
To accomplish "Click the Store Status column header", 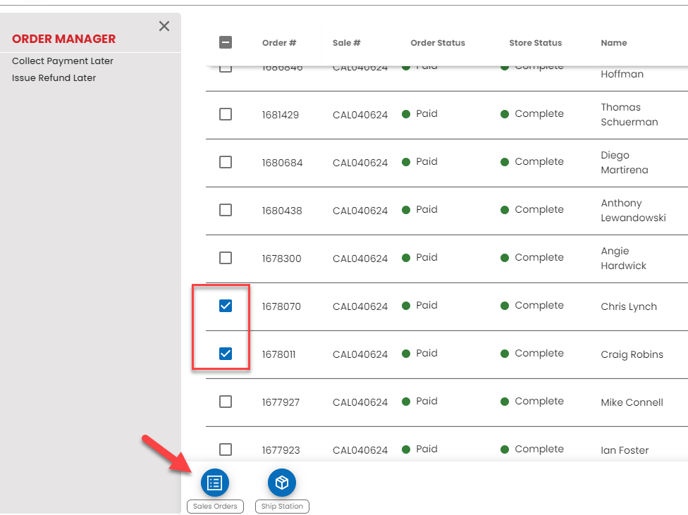I will (x=535, y=43).
